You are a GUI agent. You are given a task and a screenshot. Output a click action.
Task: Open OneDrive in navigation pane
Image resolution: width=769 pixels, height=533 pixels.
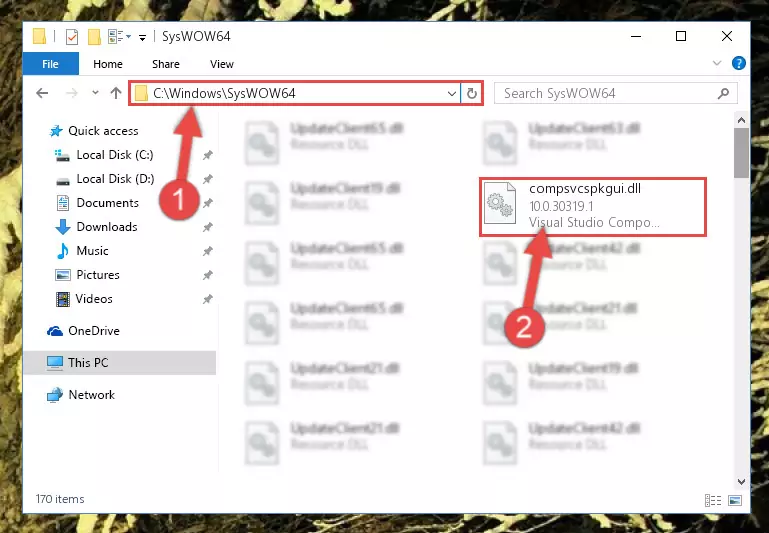point(94,331)
